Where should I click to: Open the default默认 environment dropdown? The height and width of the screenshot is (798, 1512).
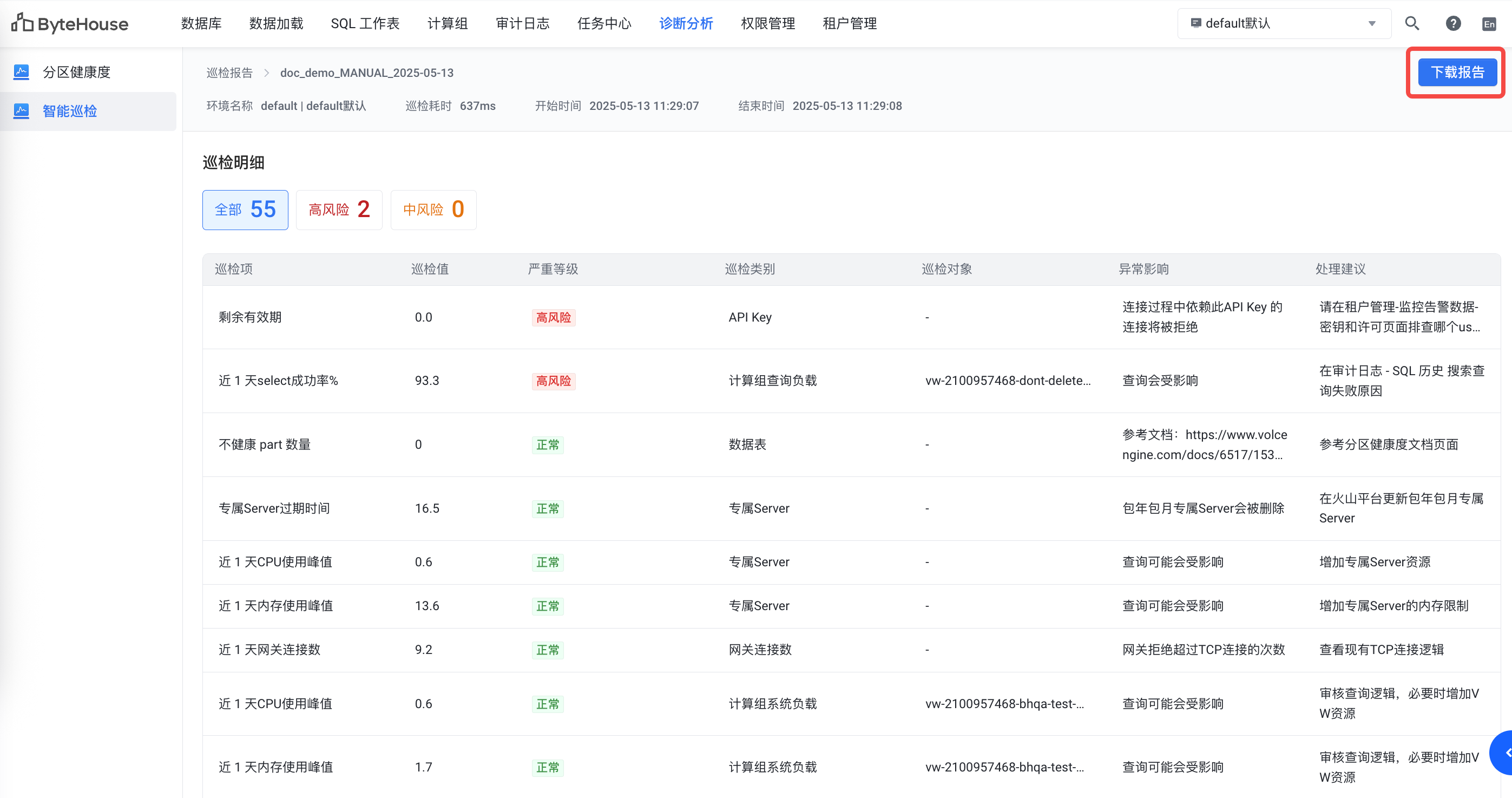click(x=1284, y=23)
